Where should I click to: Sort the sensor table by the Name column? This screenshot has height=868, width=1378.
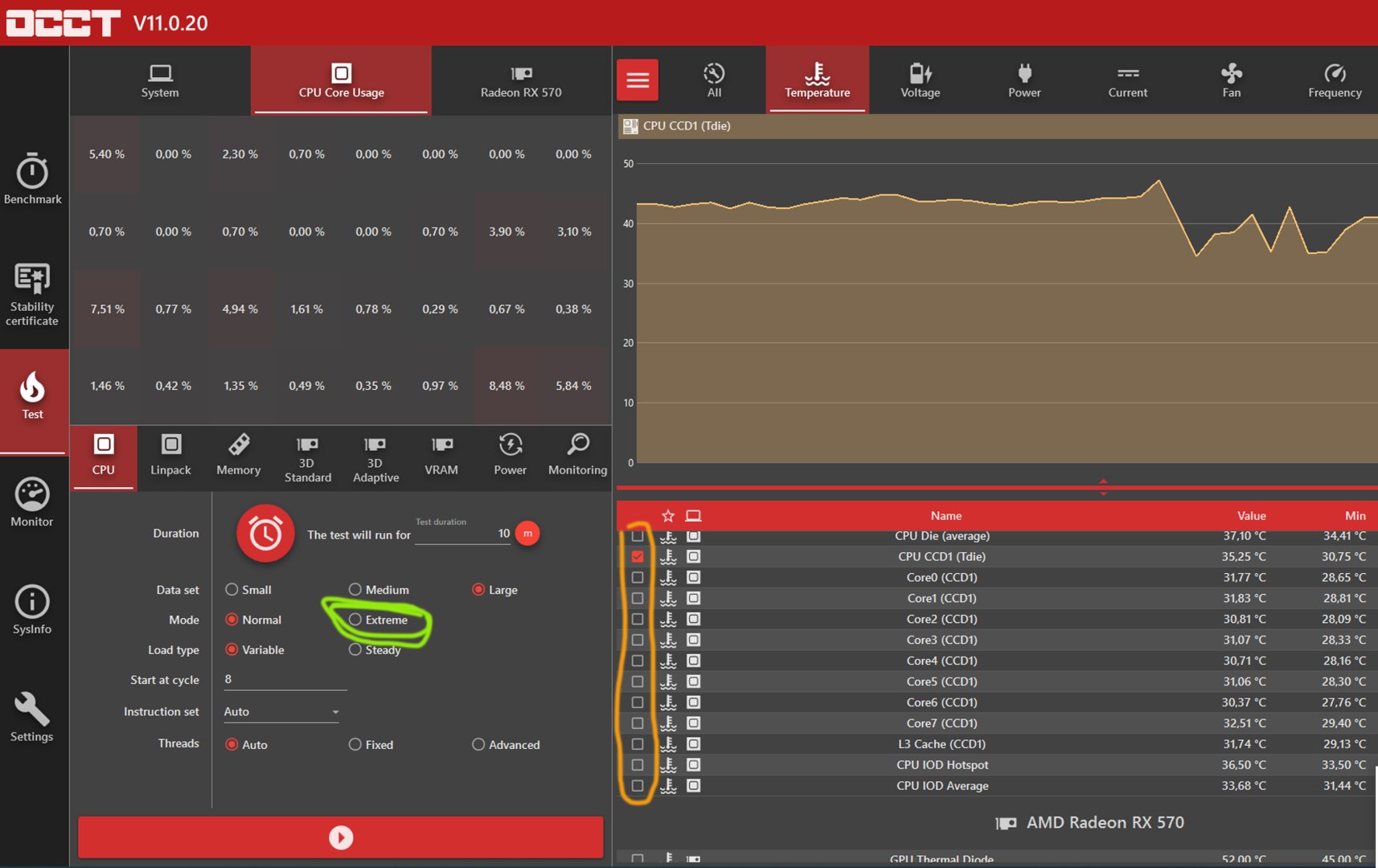point(946,516)
